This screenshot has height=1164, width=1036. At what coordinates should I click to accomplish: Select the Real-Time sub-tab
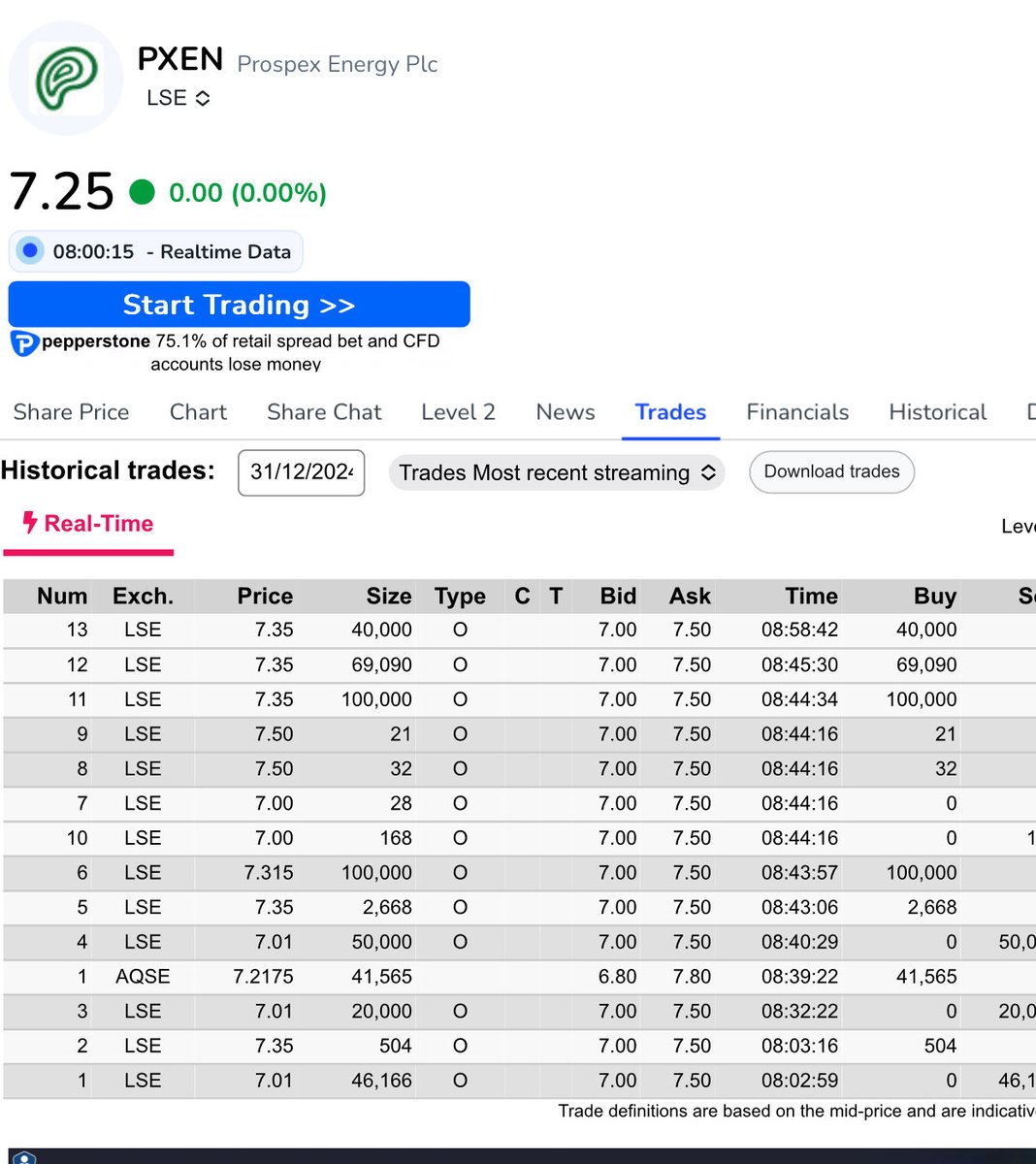88,524
